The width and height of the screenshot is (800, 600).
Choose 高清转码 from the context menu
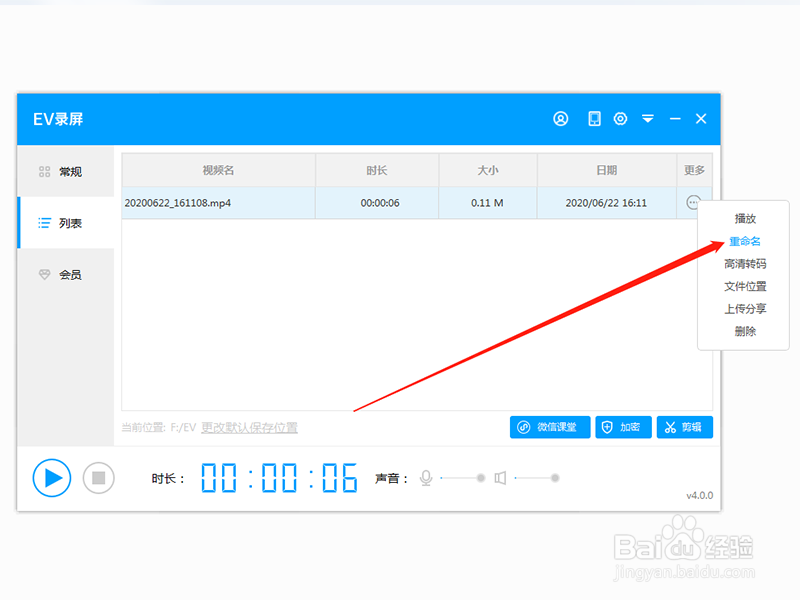(745, 264)
